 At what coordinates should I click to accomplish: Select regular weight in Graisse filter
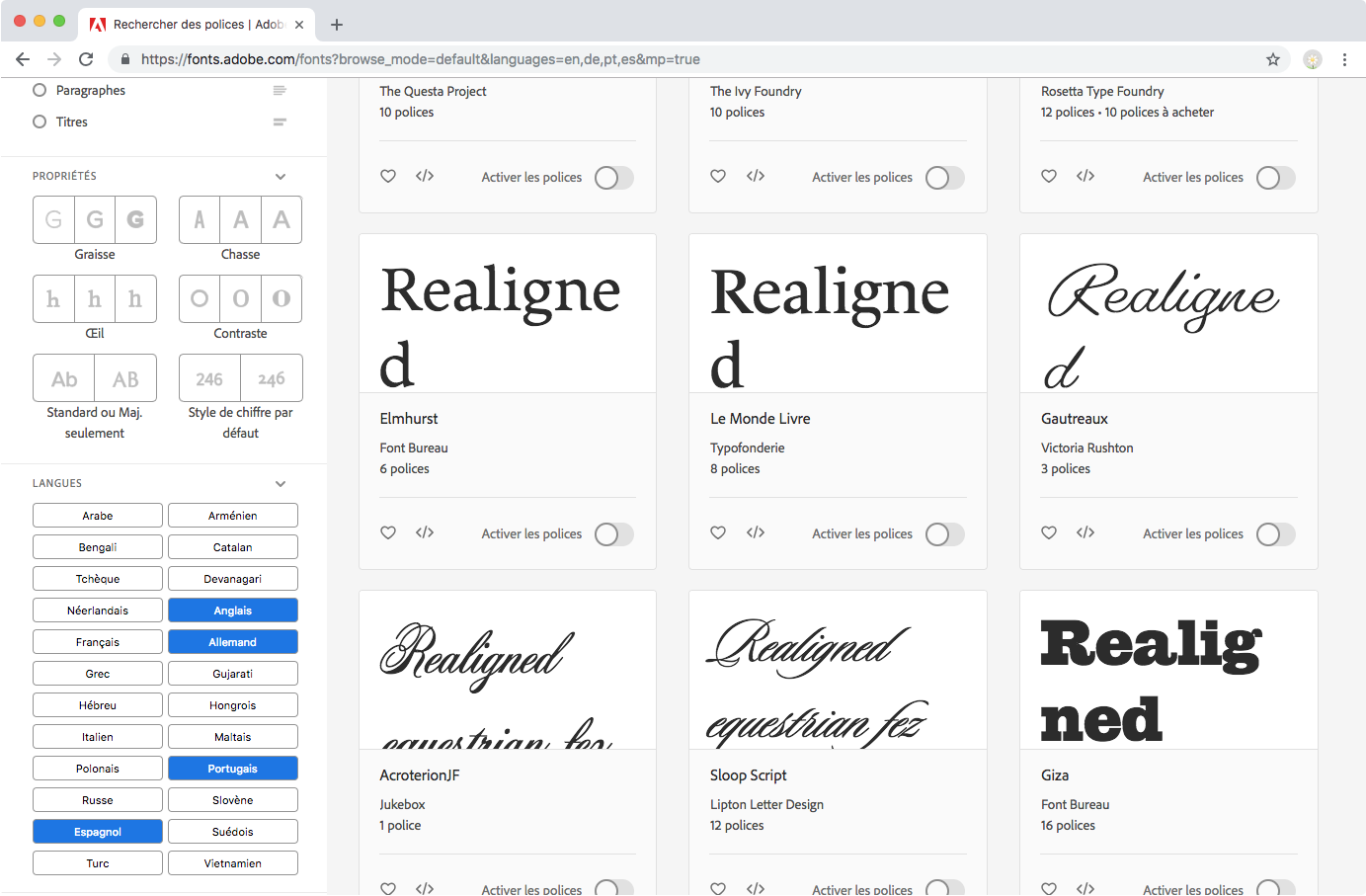[95, 219]
